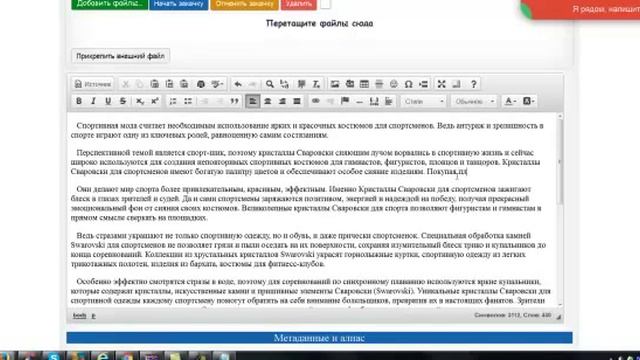640x360 pixels.
Task: Toggle bold formatting
Action: pos(79,101)
